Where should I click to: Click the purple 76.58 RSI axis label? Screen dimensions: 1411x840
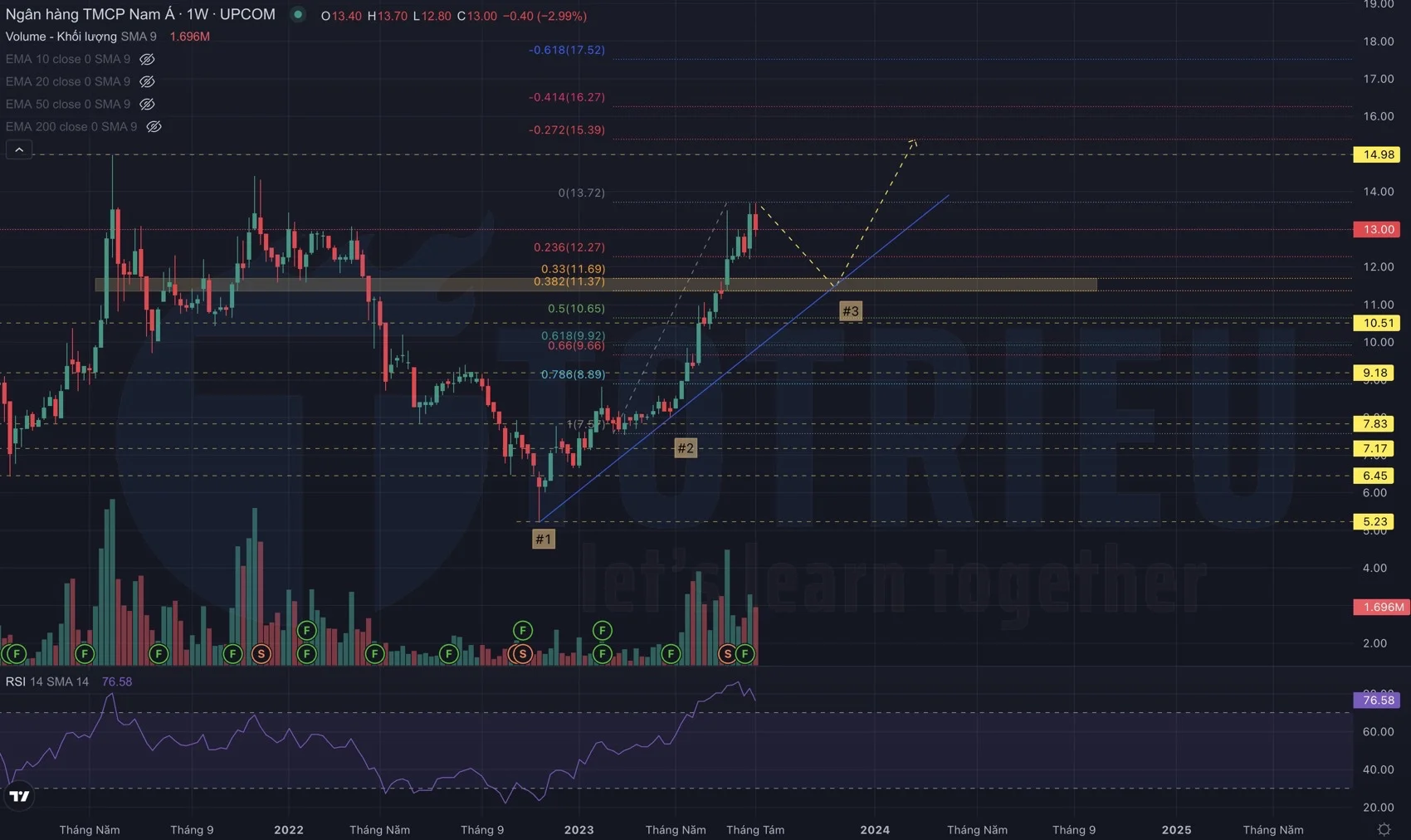1377,700
